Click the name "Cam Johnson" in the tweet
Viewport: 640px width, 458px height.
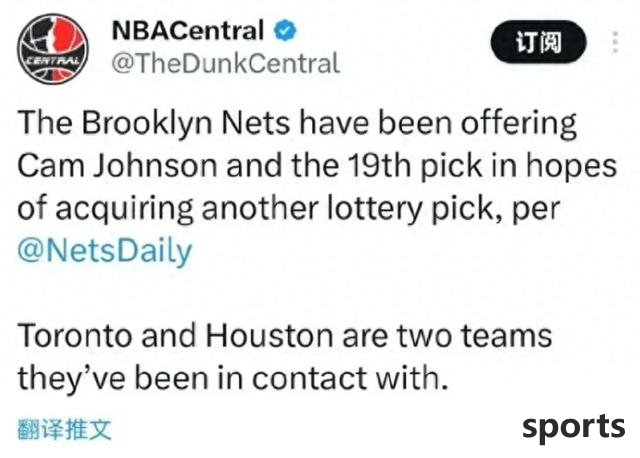(117, 166)
